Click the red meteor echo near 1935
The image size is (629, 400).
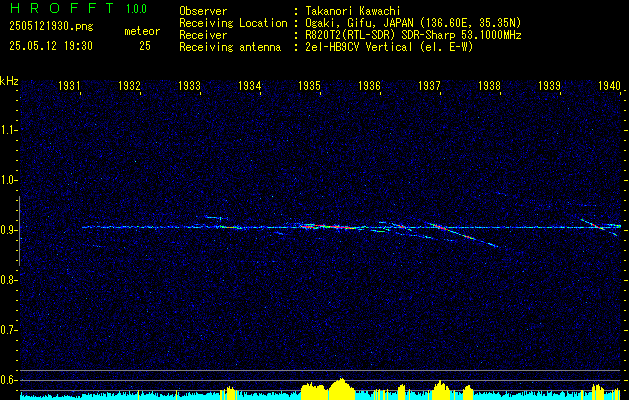[x=329, y=227]
